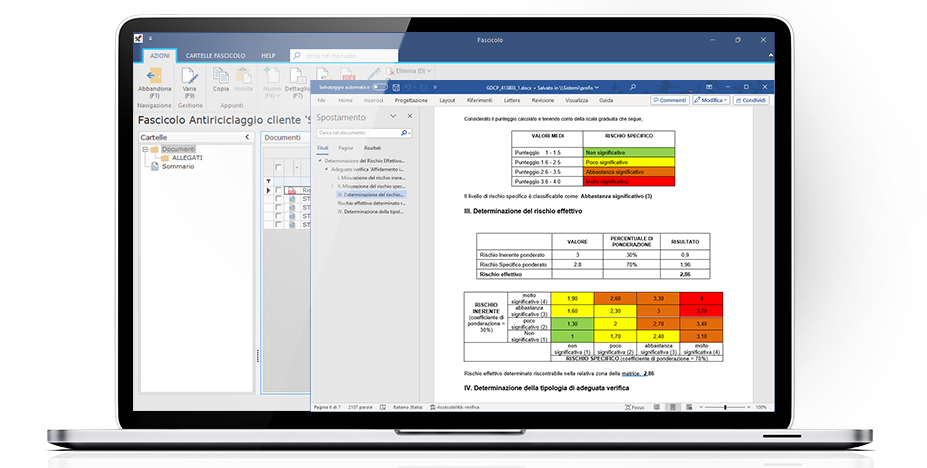Click the Varia (F9) document icon

[x=188, y=76]
